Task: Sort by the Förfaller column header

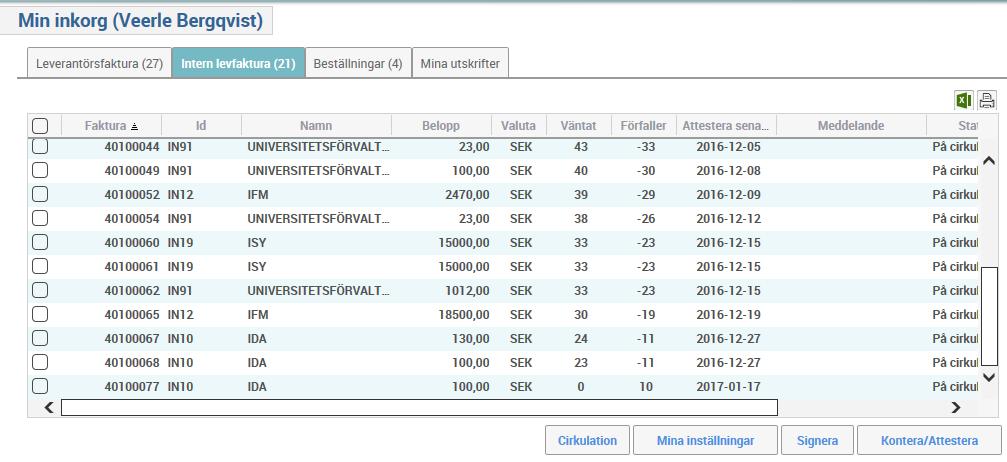Action: tap(644, 125)
